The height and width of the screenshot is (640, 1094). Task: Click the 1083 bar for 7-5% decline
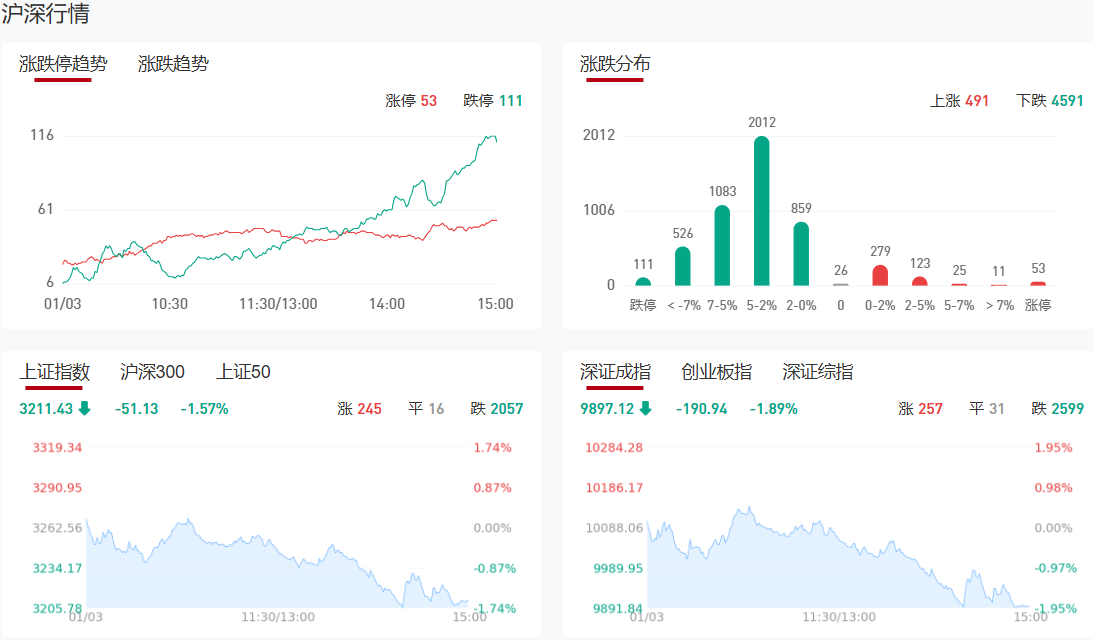[x=722, y=245]
